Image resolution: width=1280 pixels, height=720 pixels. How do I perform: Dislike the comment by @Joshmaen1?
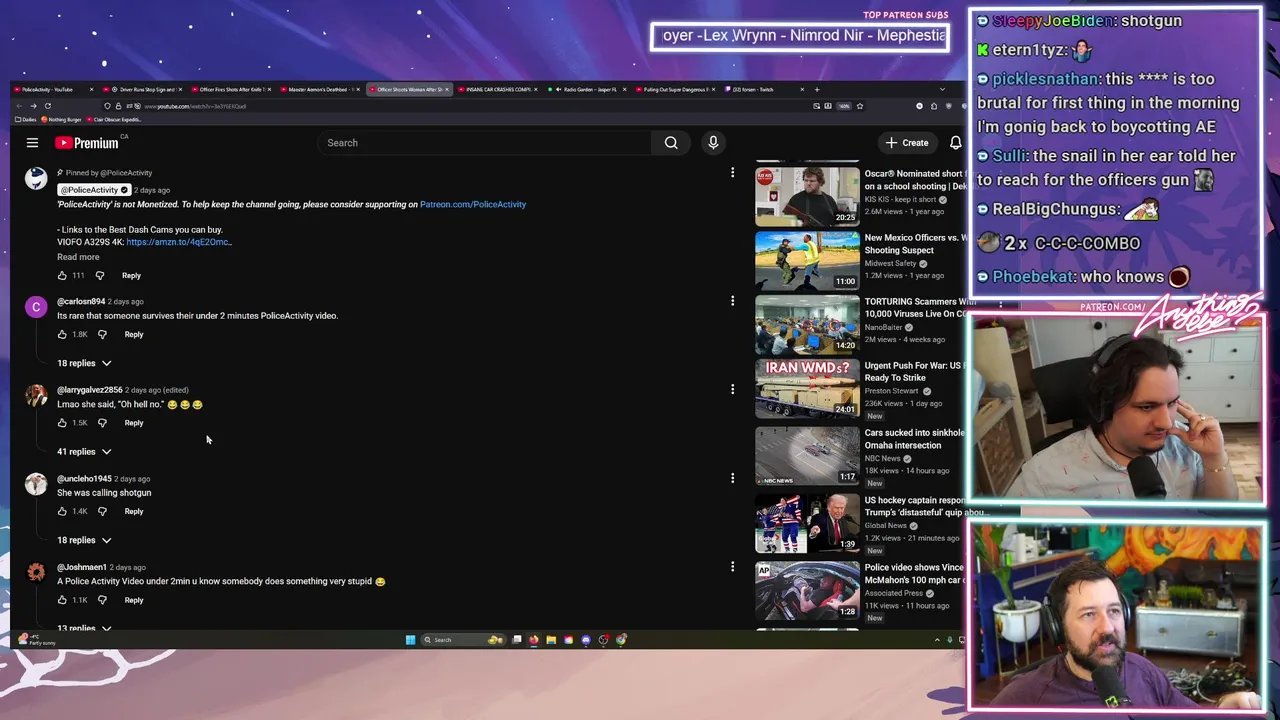tap(102, 600)
